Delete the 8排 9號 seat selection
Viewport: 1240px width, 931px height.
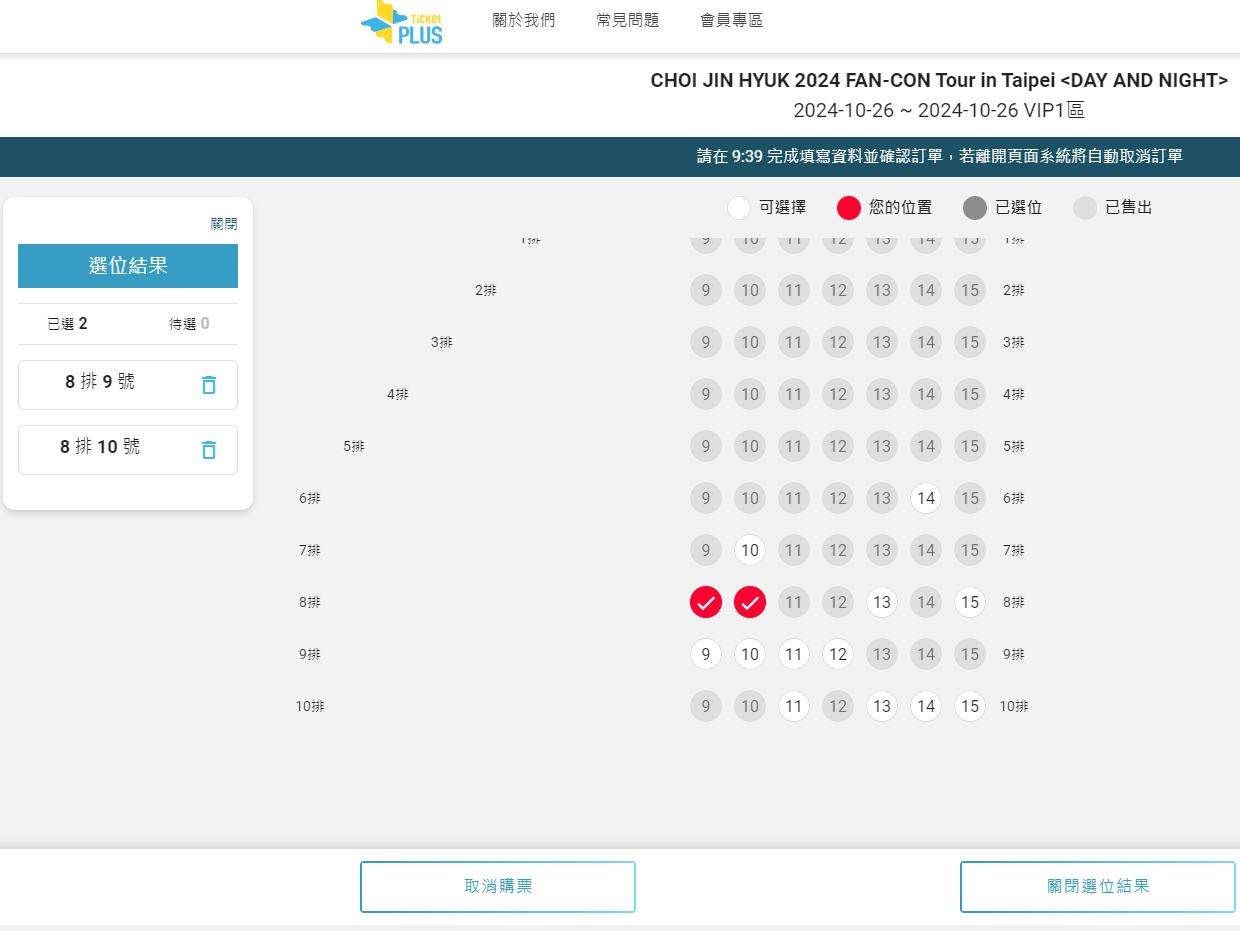209,385
